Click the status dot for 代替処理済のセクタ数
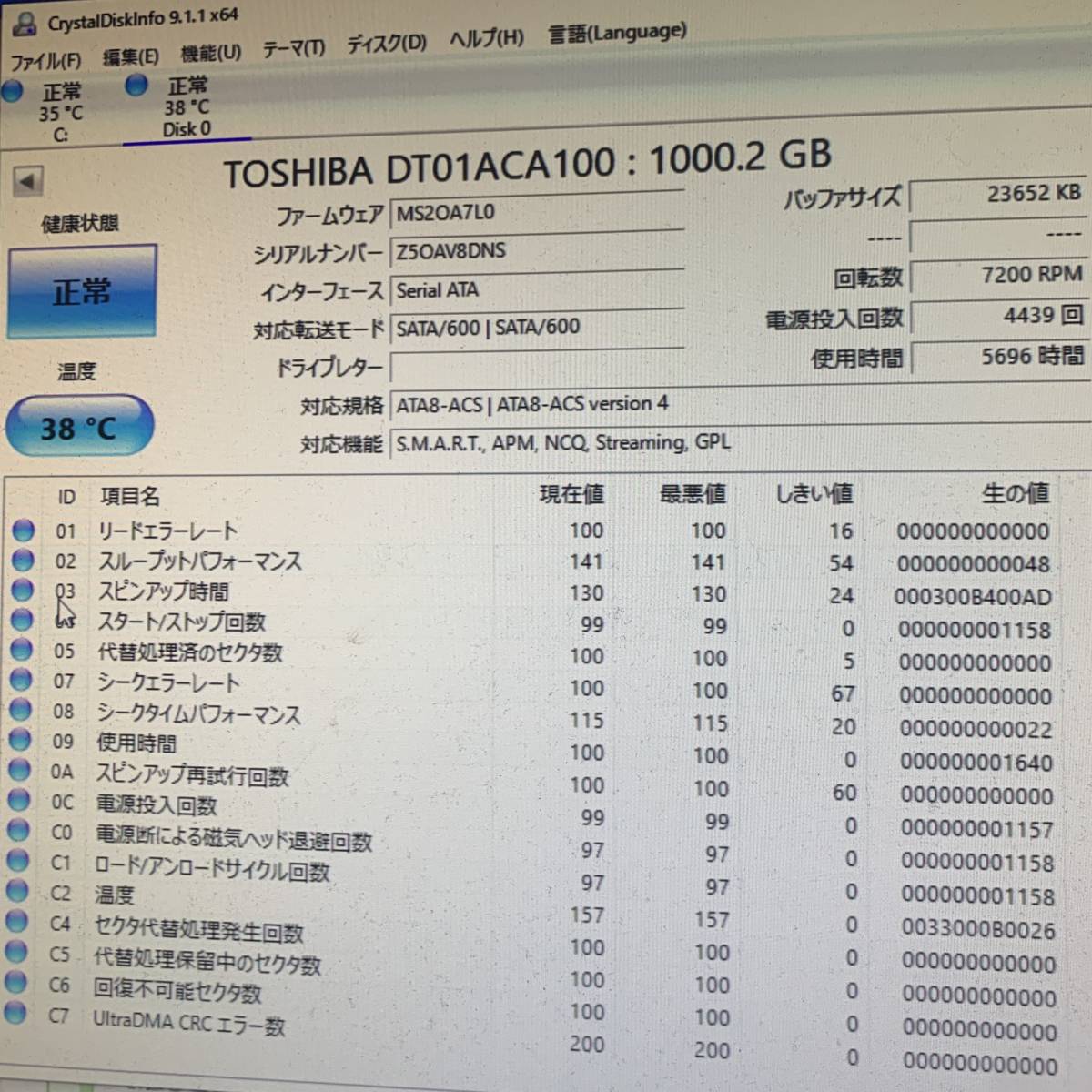Image resolution: width=1092 pixels, height=1092 pixels. [x=23, y=650]
